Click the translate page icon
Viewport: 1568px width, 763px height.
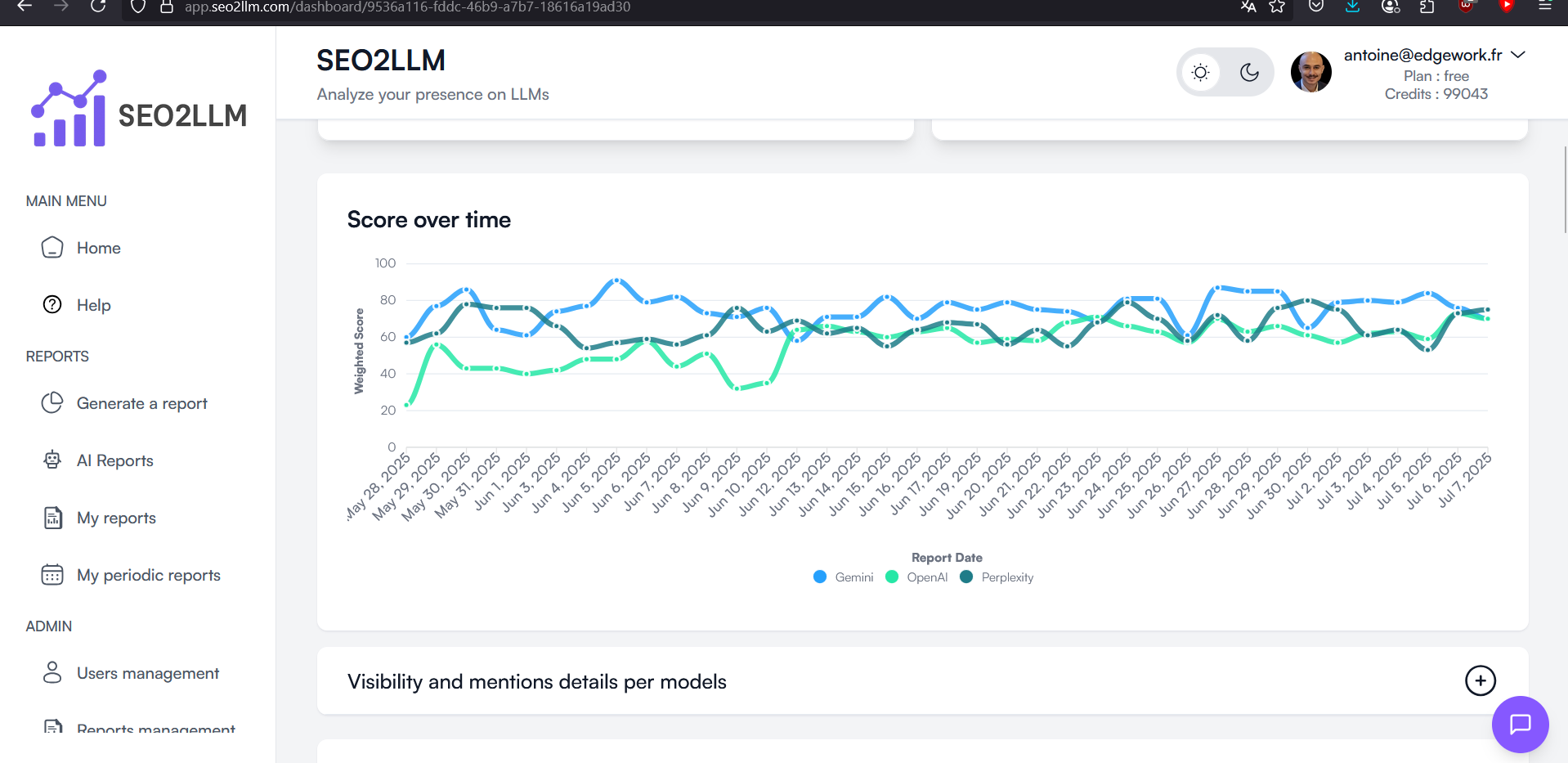pyautogui.click(x=1248, y=7)
